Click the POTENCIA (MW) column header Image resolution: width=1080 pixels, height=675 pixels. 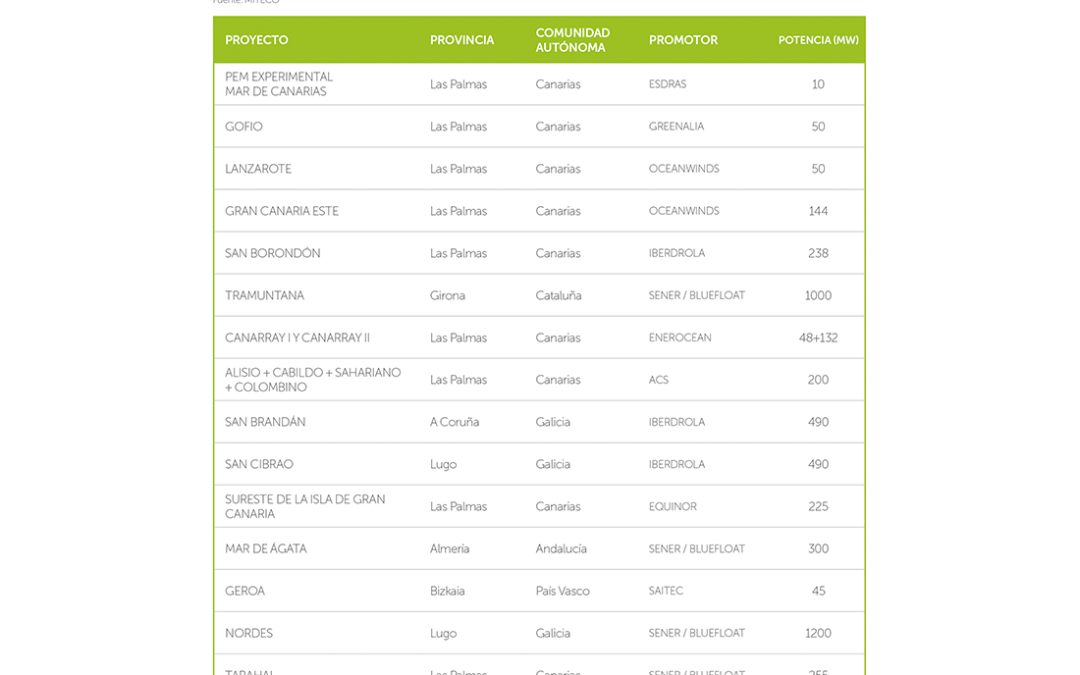point(818,40)
